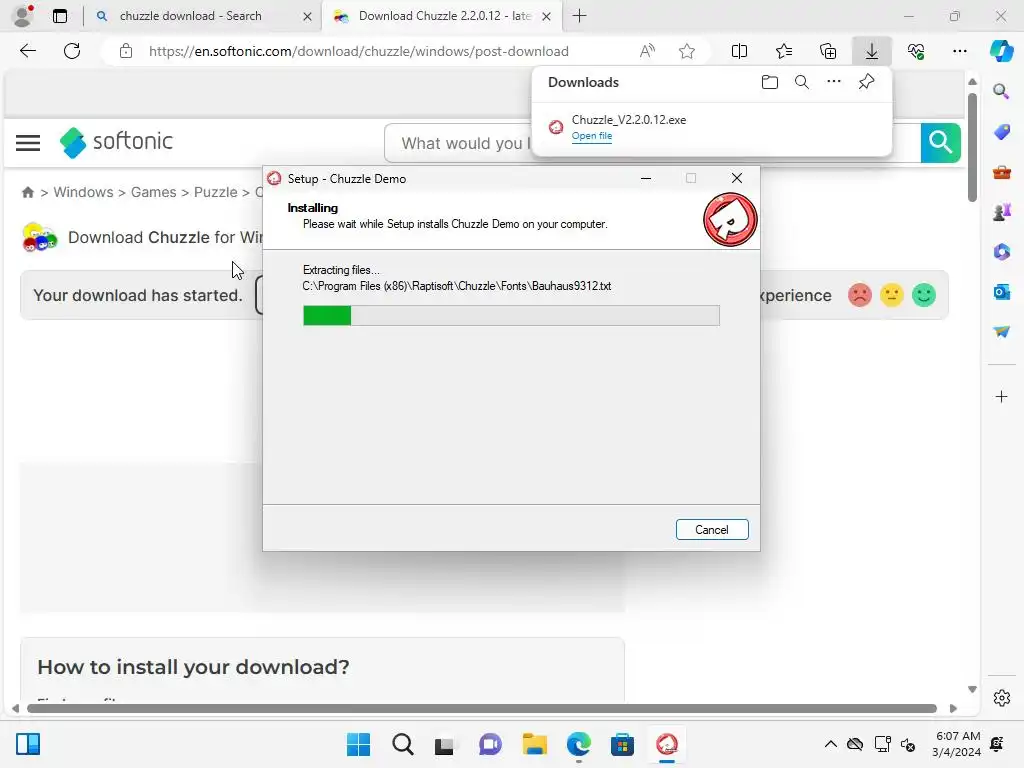Open the Collections toolbar icon
This screenshot has width=1024, height=768.
(x=827, y=51)
